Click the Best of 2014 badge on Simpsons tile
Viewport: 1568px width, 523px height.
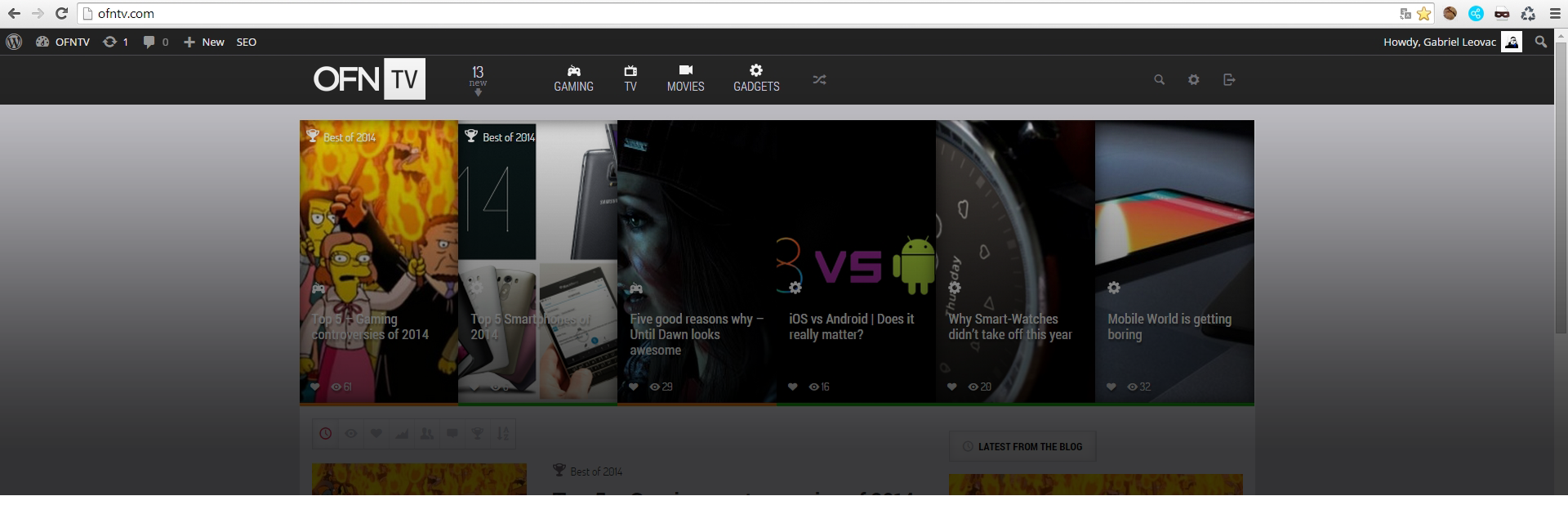pyautogui.click(x=341, y=136)
